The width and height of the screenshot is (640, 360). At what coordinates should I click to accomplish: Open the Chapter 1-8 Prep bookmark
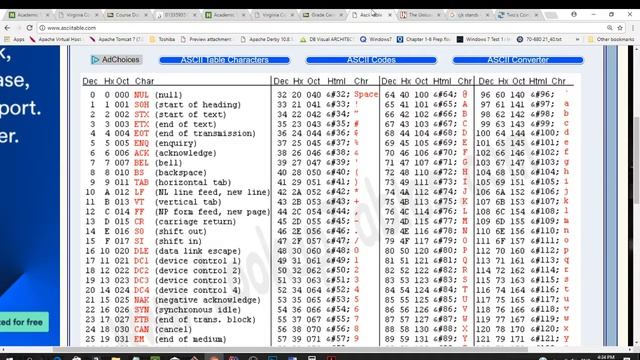tap(424, 39)
